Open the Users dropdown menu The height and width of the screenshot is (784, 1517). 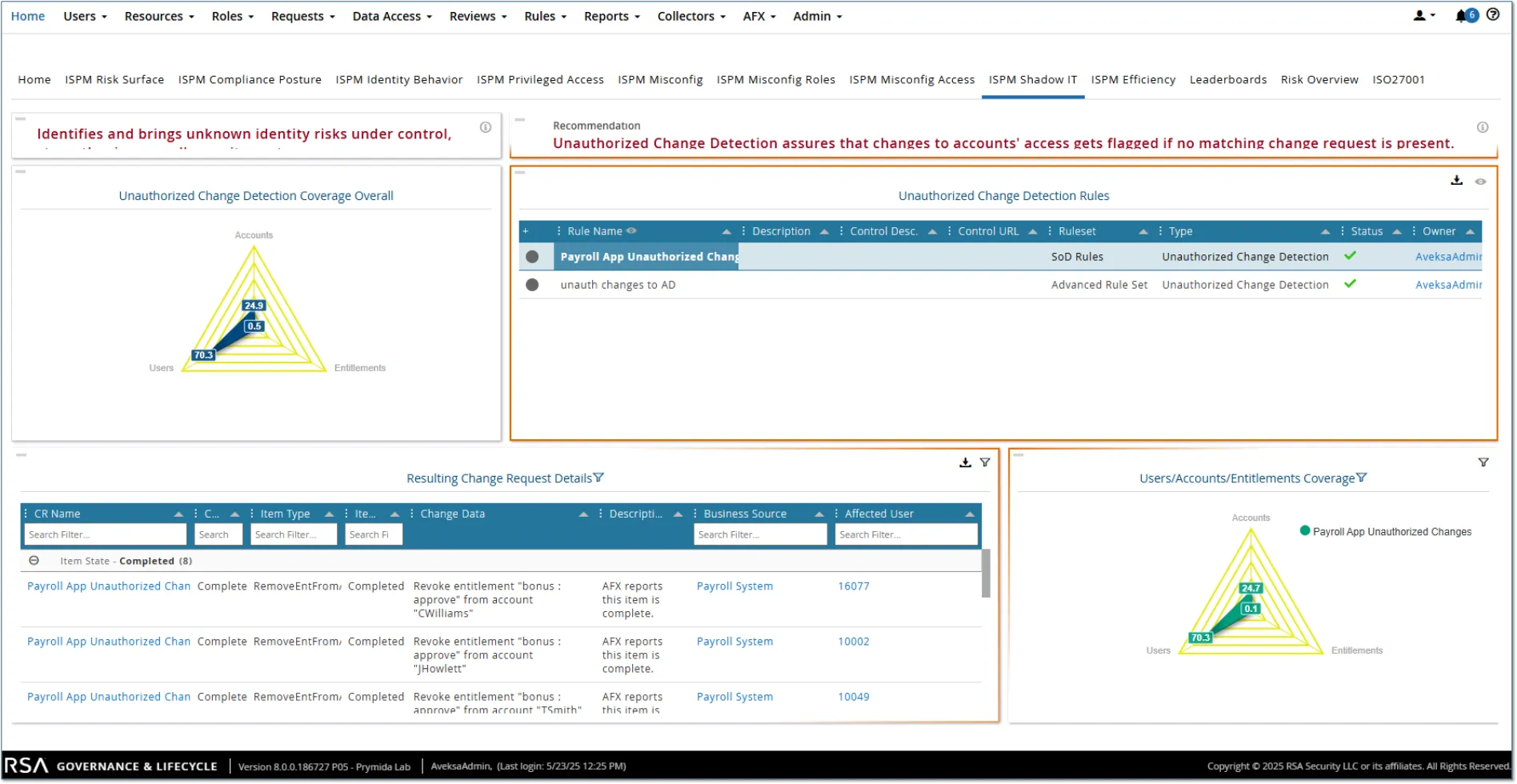(85, 16)
